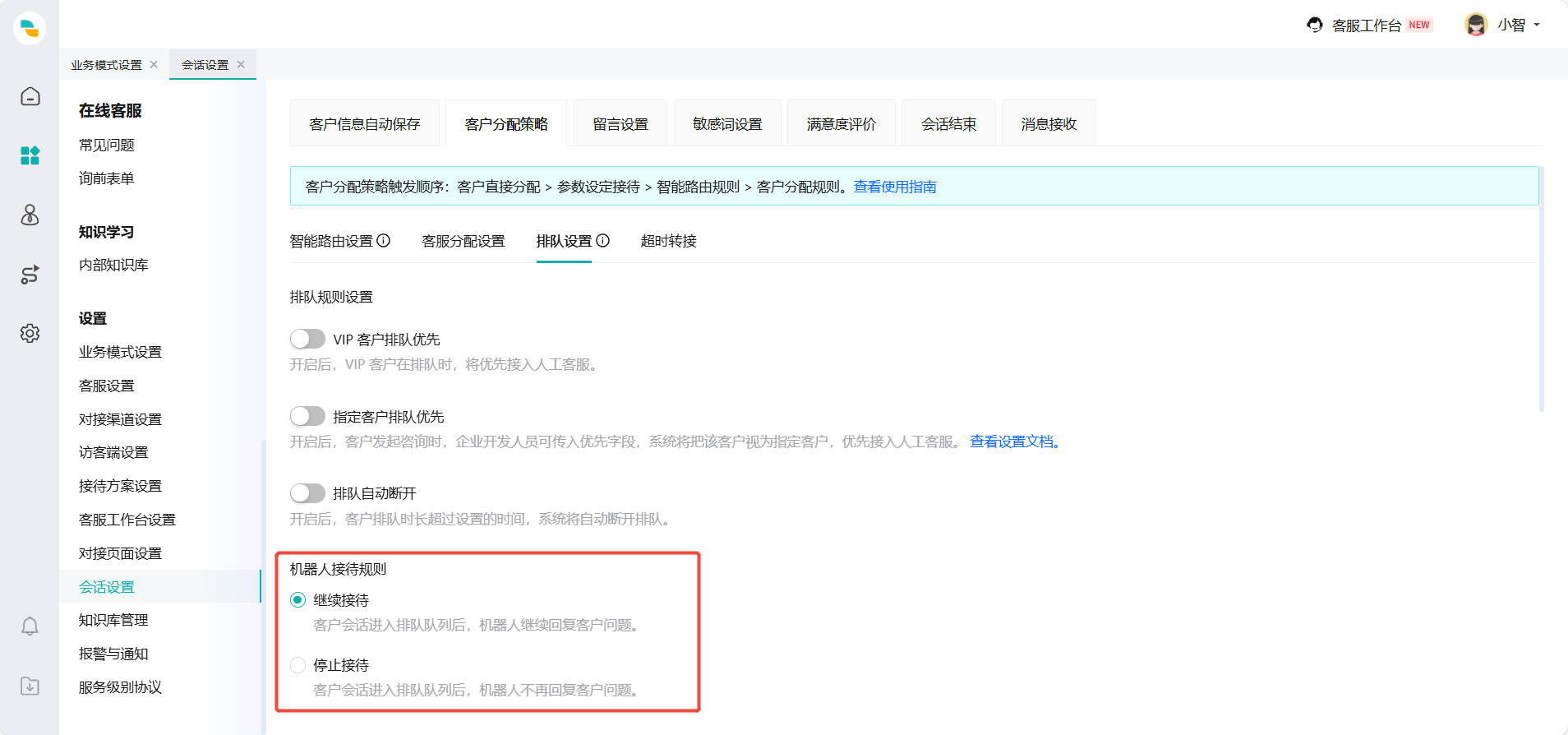Open the 消息接收 tab
Image resolution: width=1568 pixels, height=735 pixels.
(x=1049, y=123)
